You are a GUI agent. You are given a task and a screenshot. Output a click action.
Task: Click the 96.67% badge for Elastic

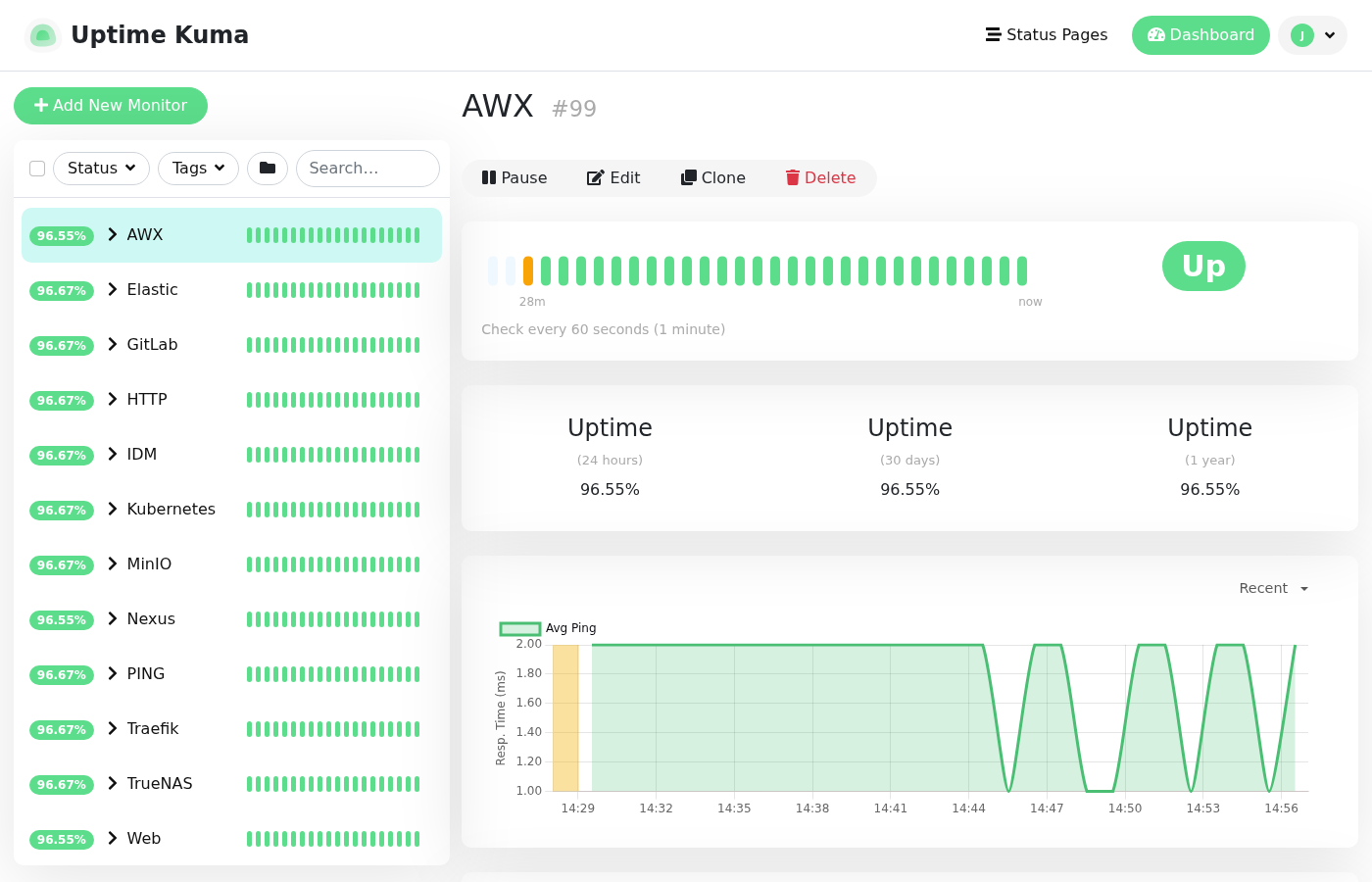62,291
